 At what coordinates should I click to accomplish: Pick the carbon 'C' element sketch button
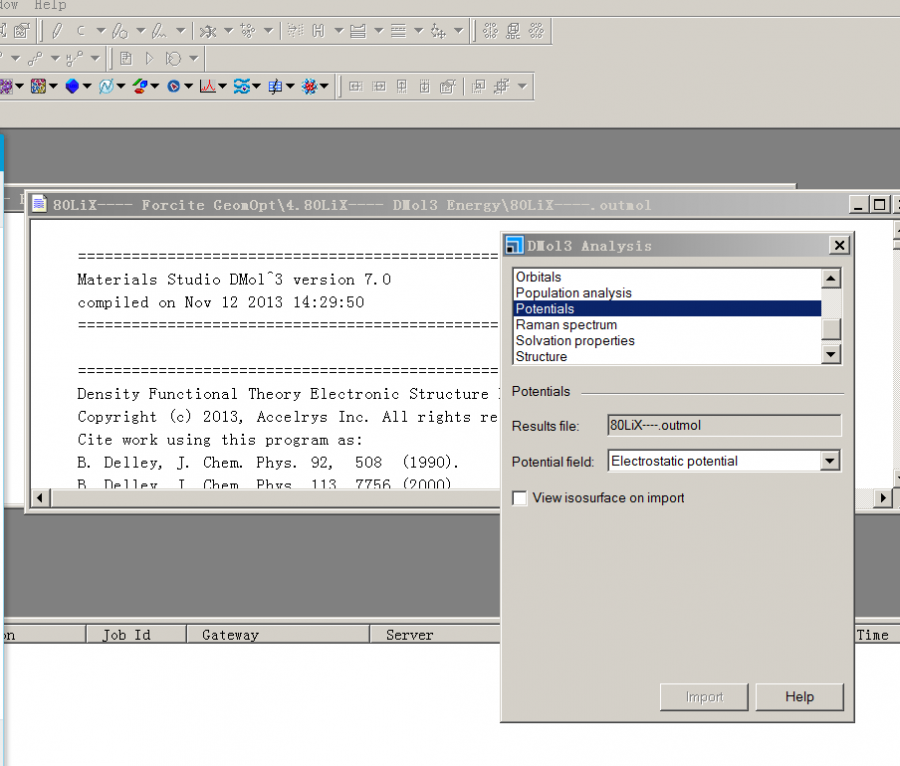pos(81,30)
